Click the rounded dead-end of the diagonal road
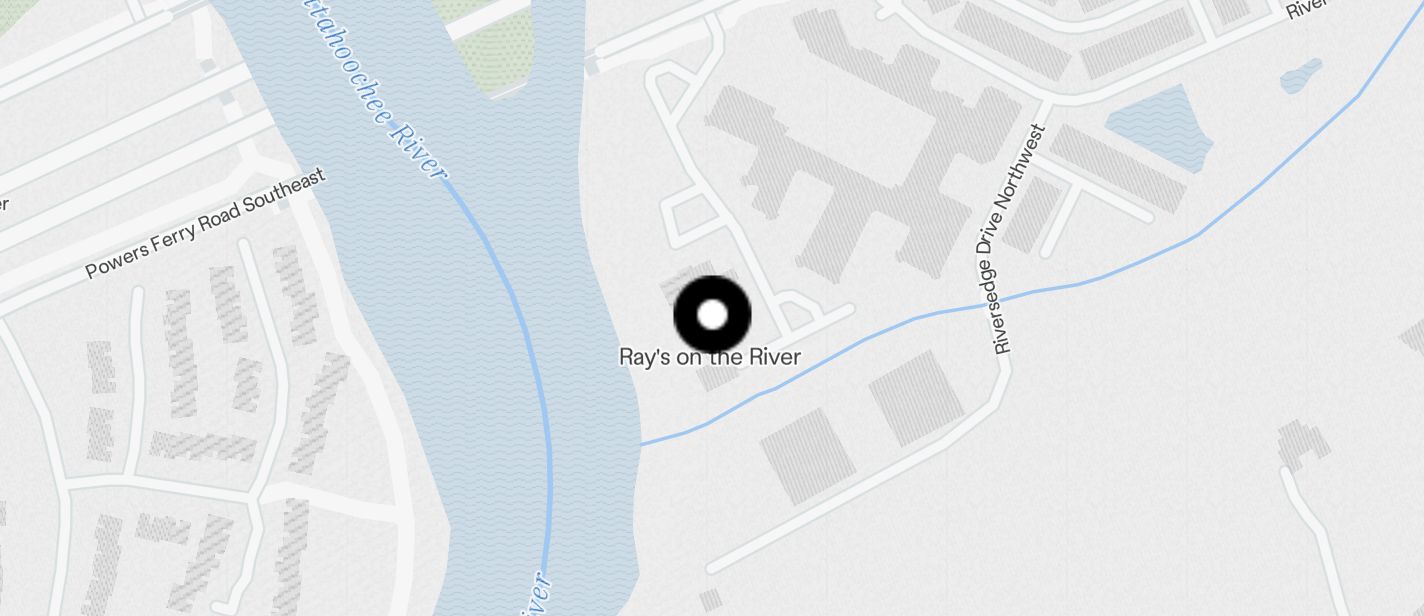This screenshot has width=1424, height=616. coord(713,567)
